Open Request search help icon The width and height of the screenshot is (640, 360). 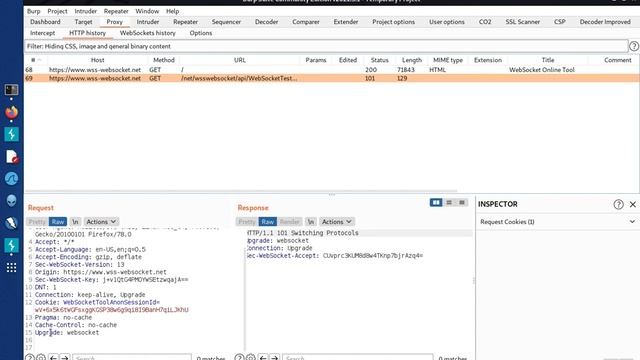29,358
